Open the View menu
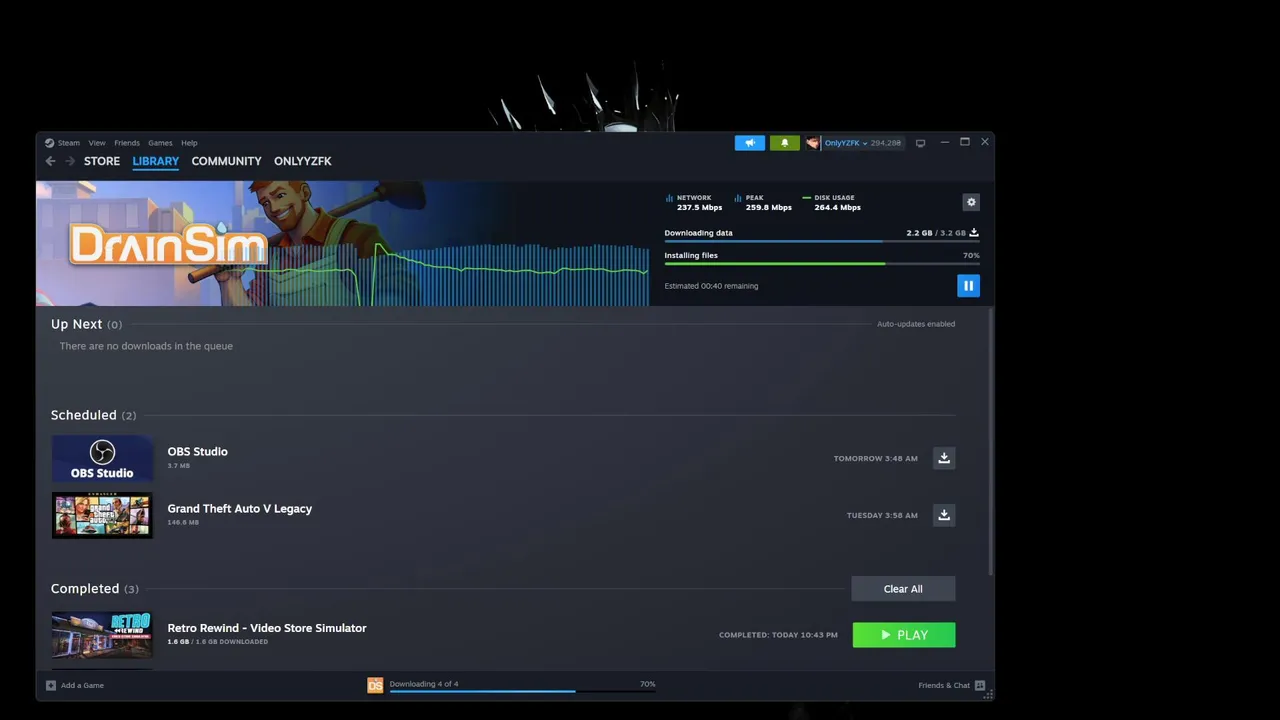Viewport: 1280px width, 720px height. coord(97,143)
